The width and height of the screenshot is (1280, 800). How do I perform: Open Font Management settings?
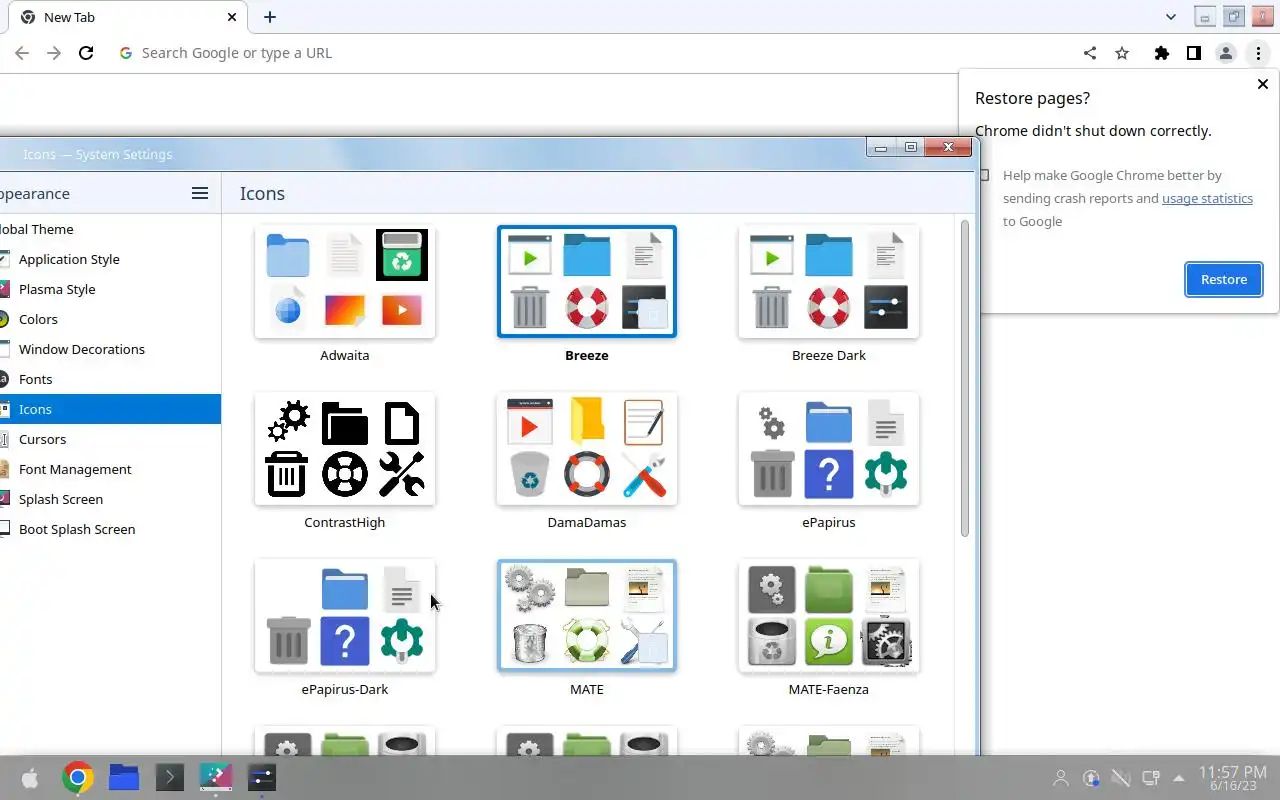pos(110,469)
